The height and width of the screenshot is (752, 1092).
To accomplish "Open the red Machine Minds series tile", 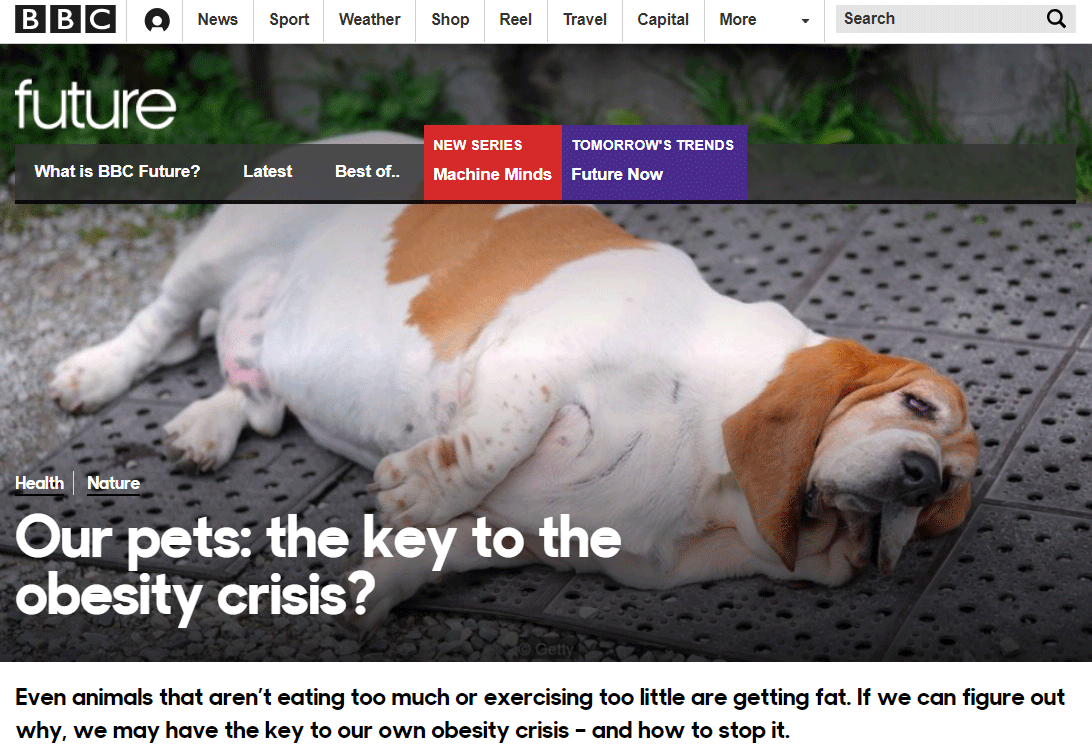I will [492, 162].
